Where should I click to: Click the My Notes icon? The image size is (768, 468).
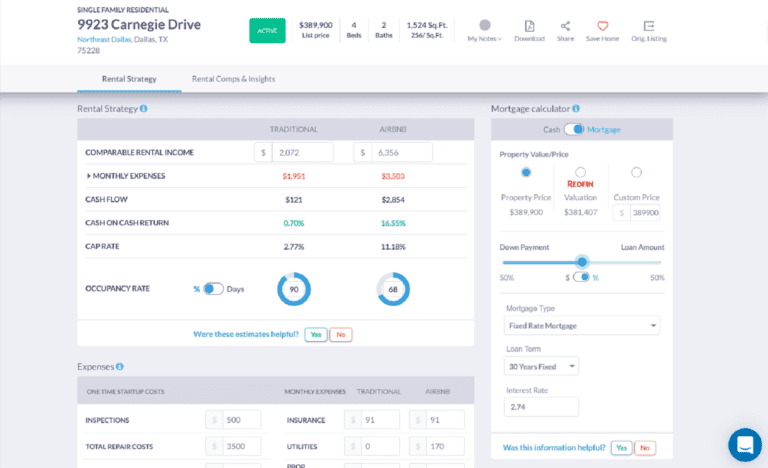(485, 25)
